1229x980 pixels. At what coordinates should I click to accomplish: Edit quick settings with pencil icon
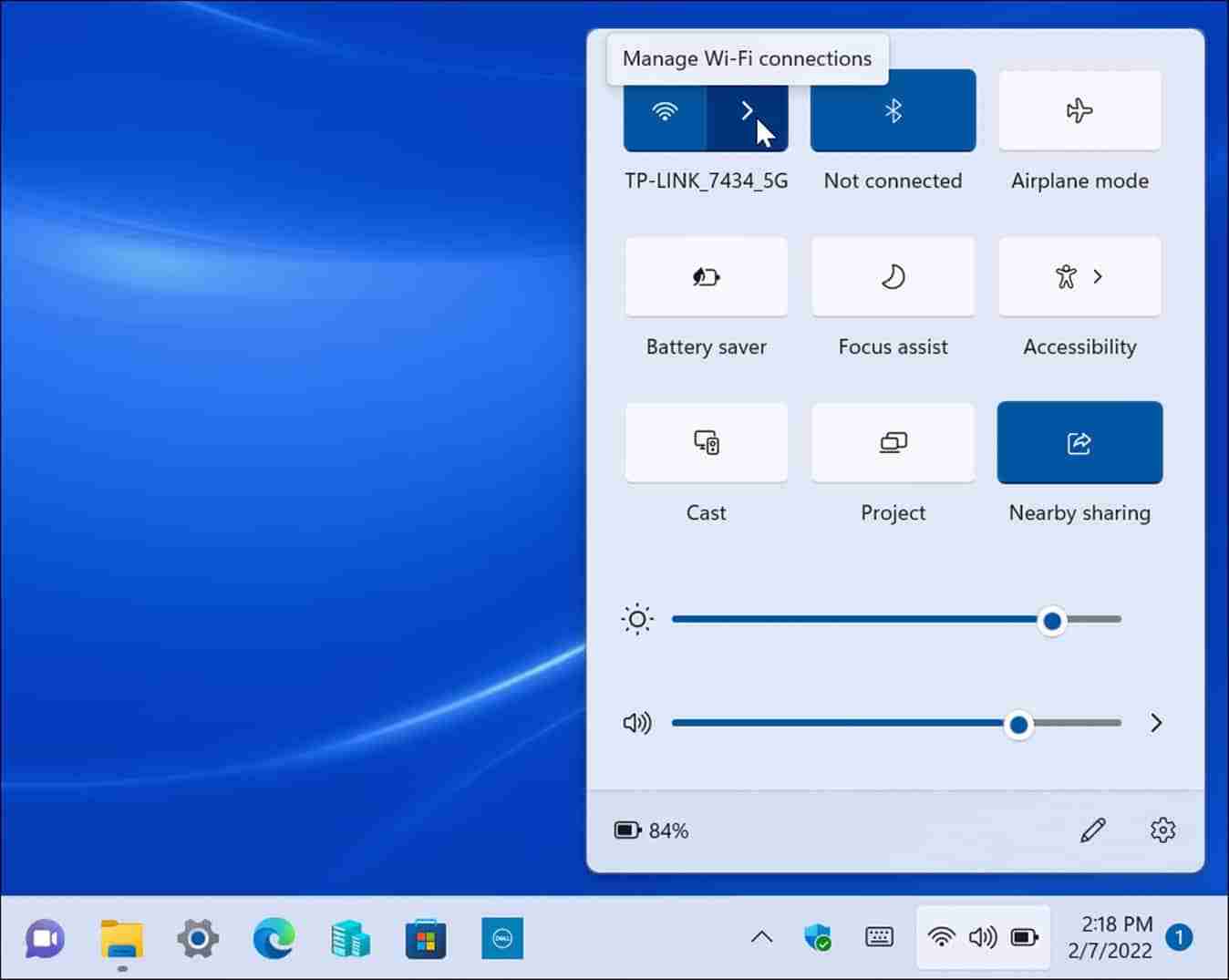[x=1092, y=830]
